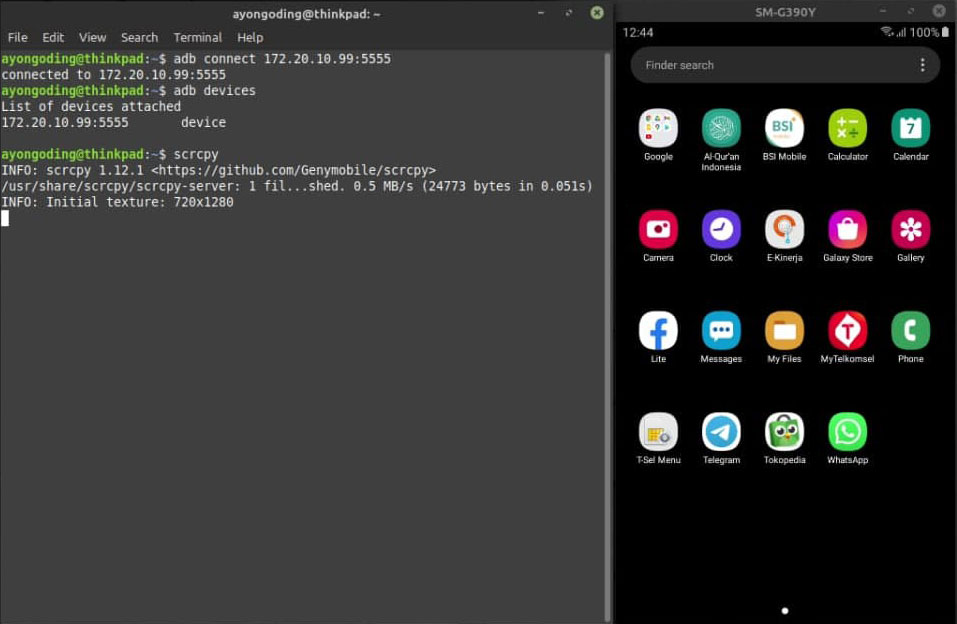
Task: Tap the Wi-Fi status icon on phone
Action: (x=886, y=32)
